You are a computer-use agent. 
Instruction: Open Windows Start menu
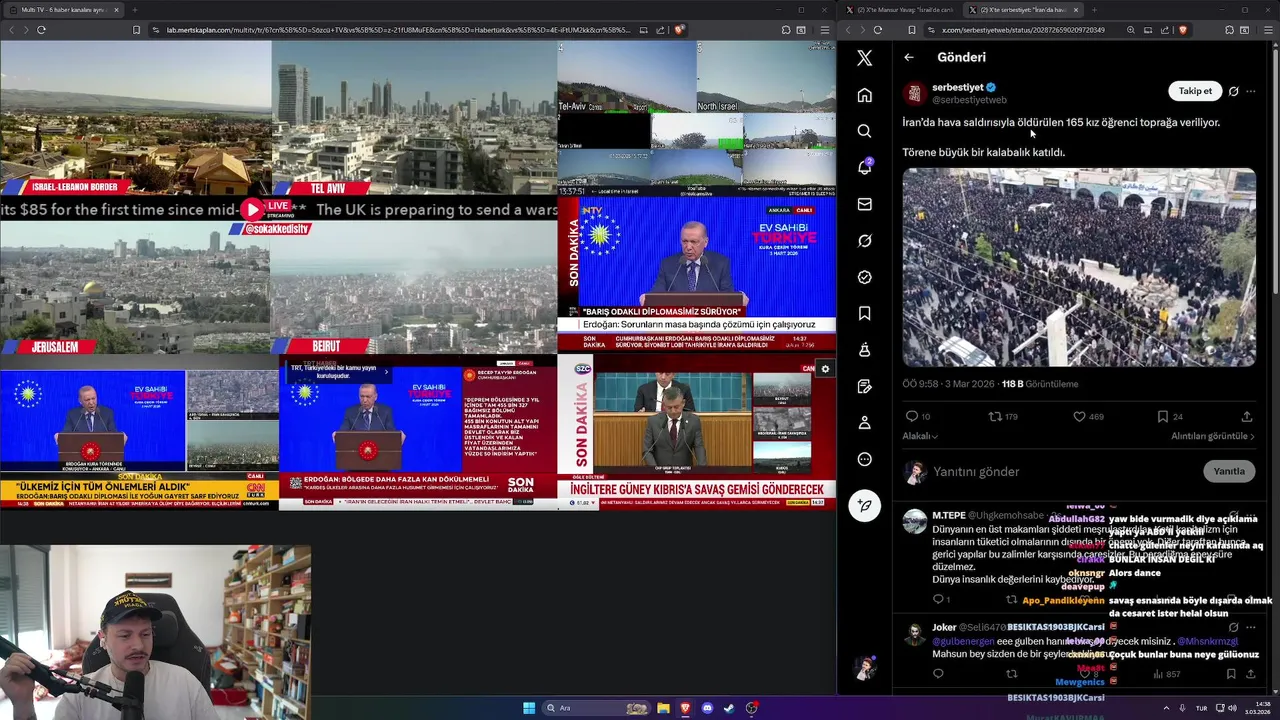(529, 708)
